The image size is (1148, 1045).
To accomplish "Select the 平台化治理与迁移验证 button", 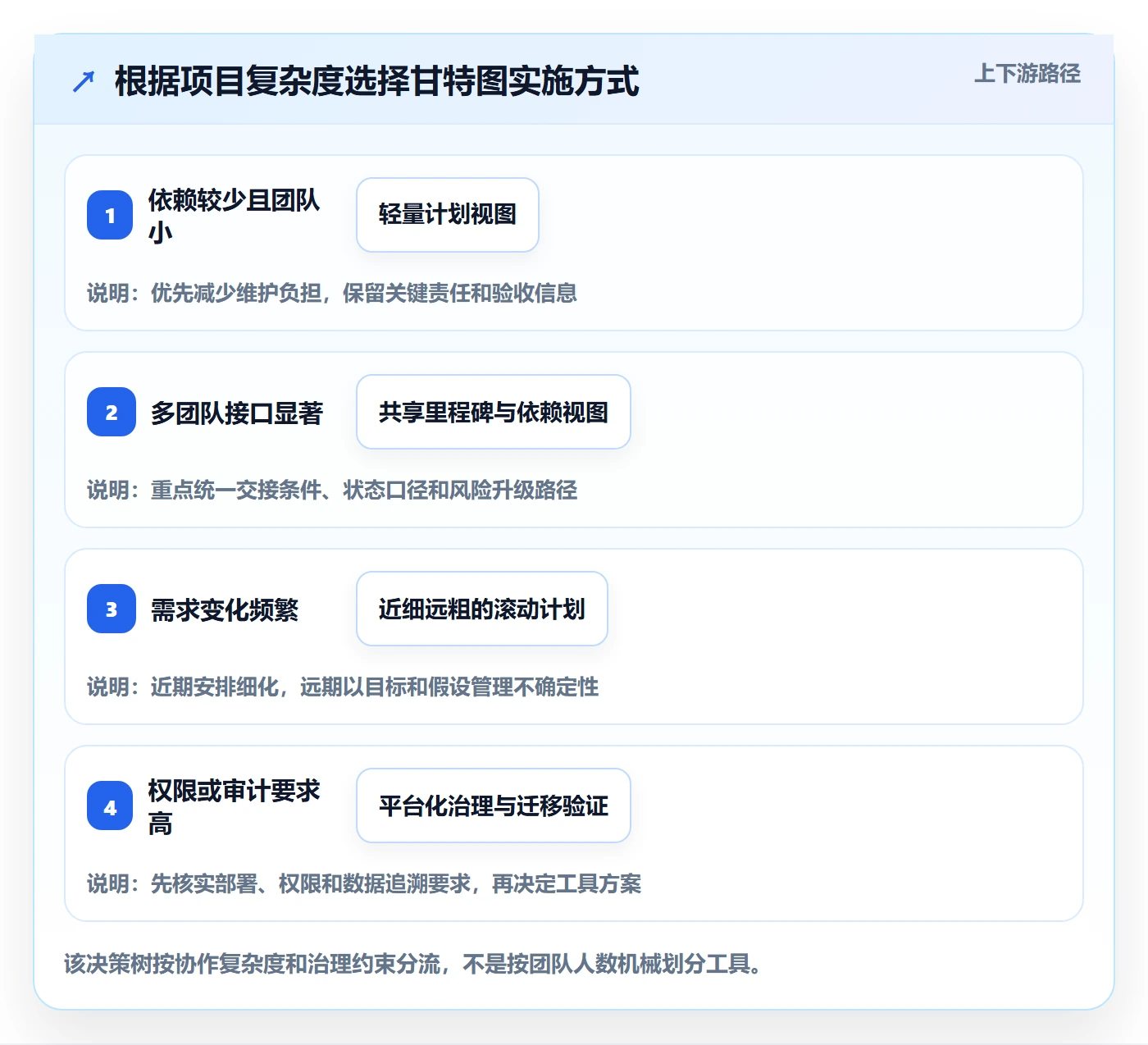I will [x=494, y=805].
